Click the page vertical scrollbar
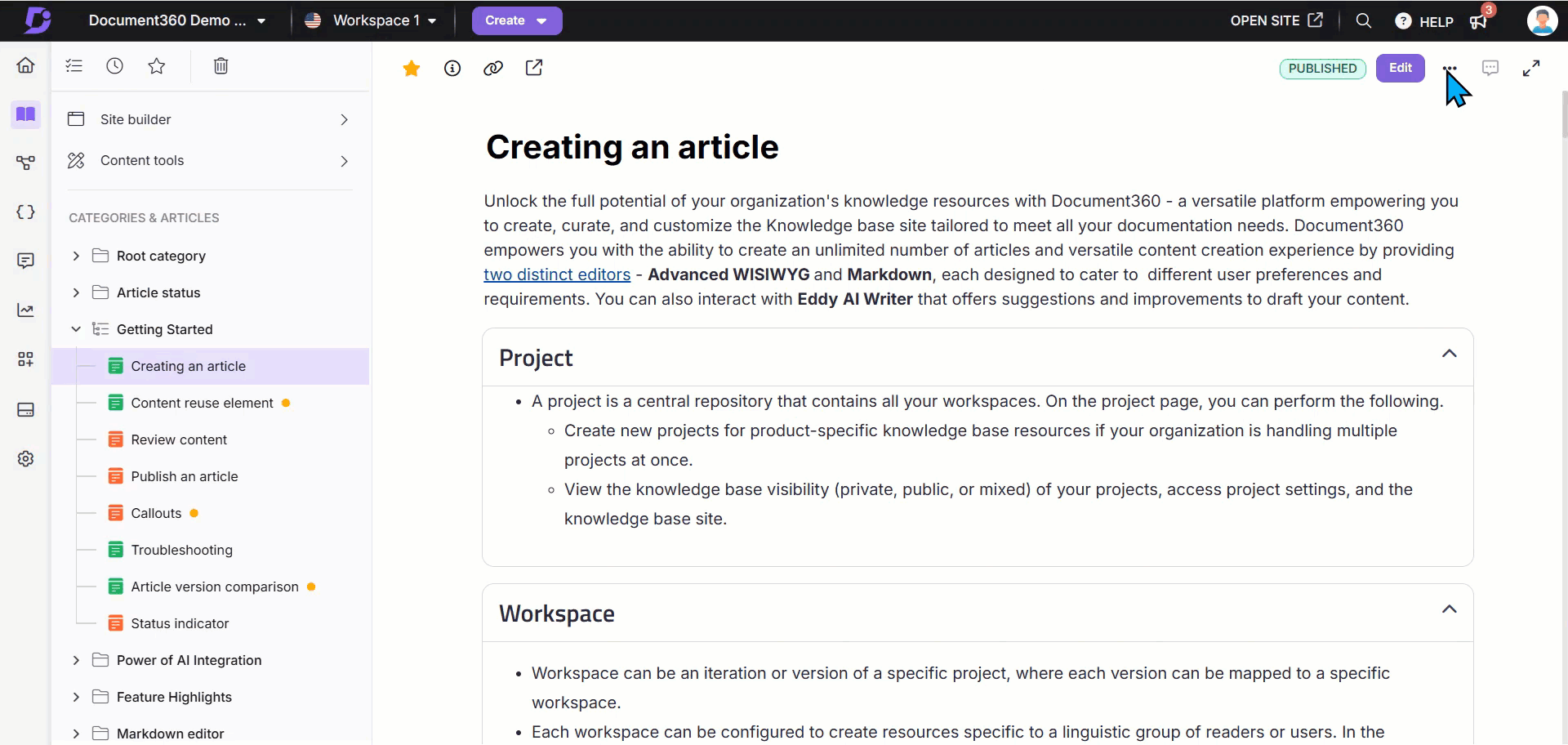The width and height of the screenshot is (1568, 745). coord(1564,114)
